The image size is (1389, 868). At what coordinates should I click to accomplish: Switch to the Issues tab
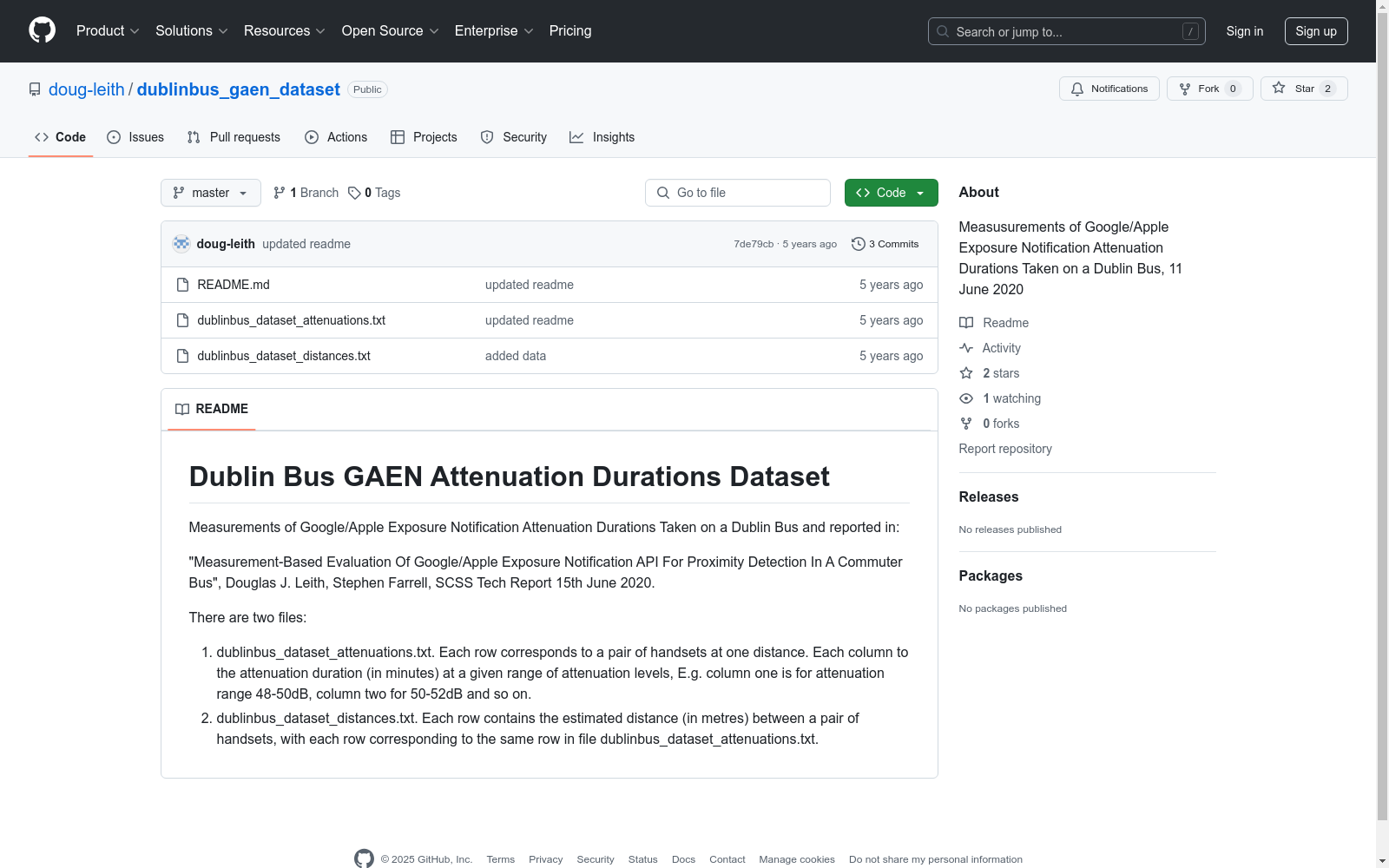tap(135, 137)
